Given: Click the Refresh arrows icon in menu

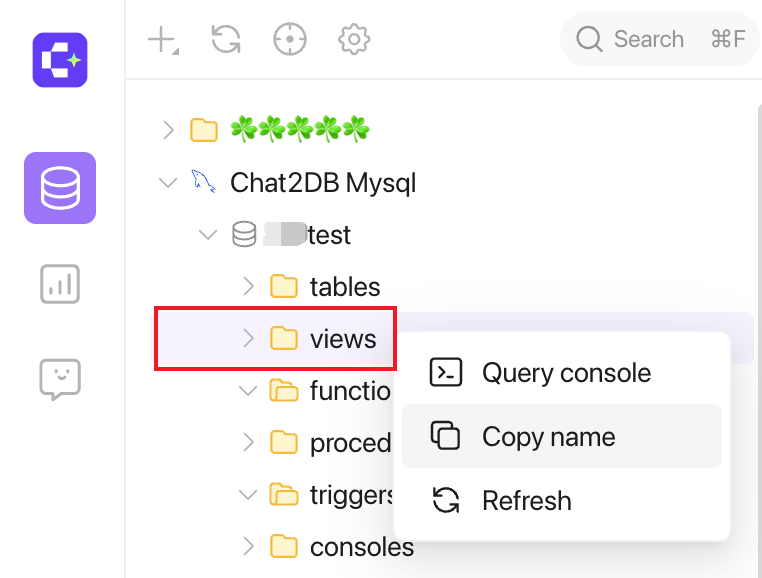Looking at the screenshot, I should (x=446, y=500).
